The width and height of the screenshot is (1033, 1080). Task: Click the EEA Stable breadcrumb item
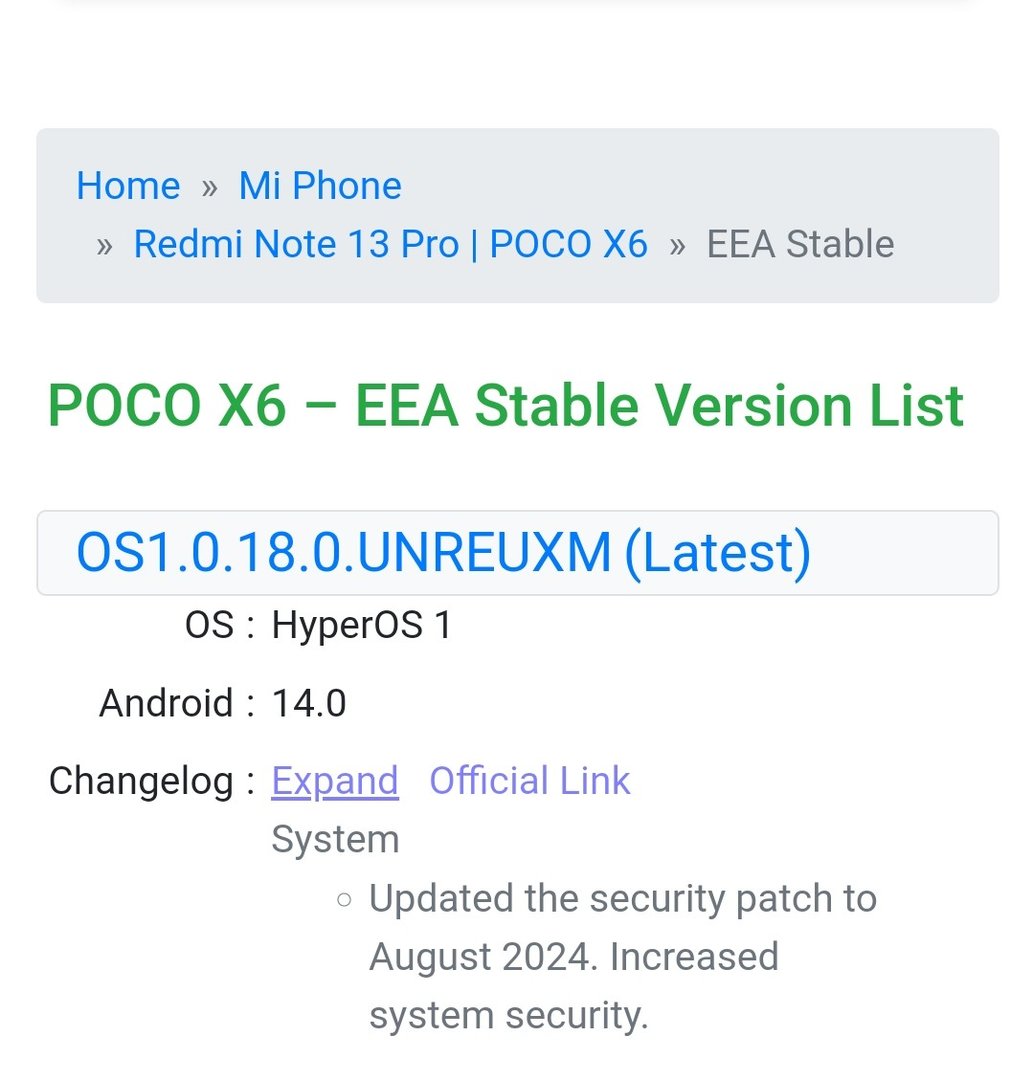(x=800, y=244)
